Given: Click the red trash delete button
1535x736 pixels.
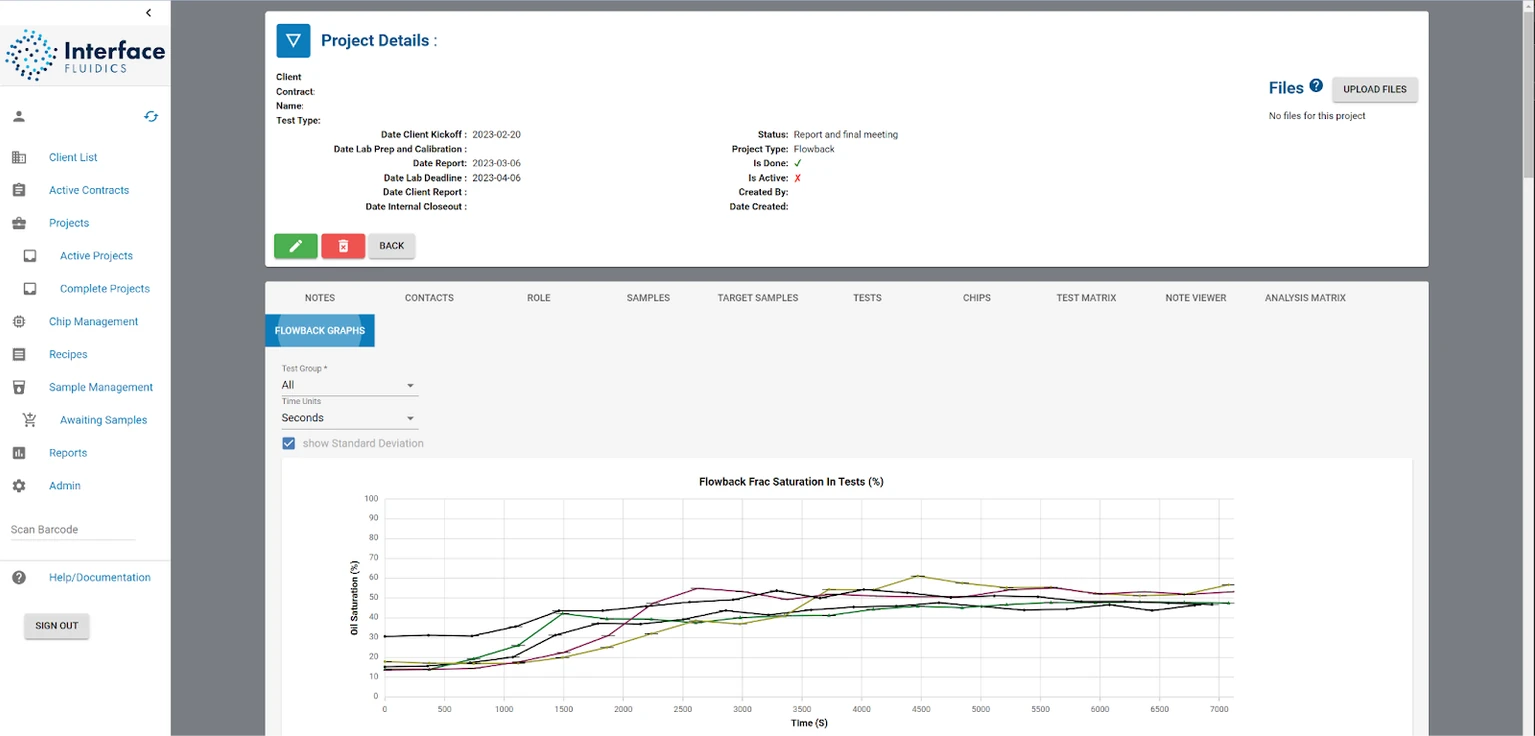Looking at the screenshot, I should [x=343, y=246].
